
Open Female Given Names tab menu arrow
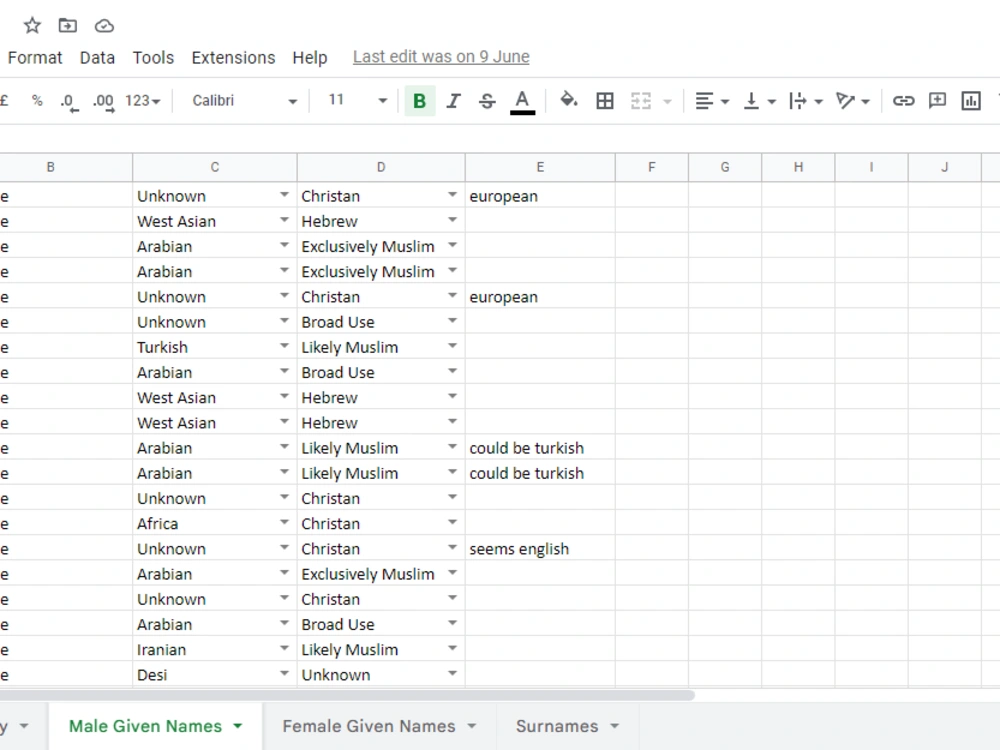point(472,726)
